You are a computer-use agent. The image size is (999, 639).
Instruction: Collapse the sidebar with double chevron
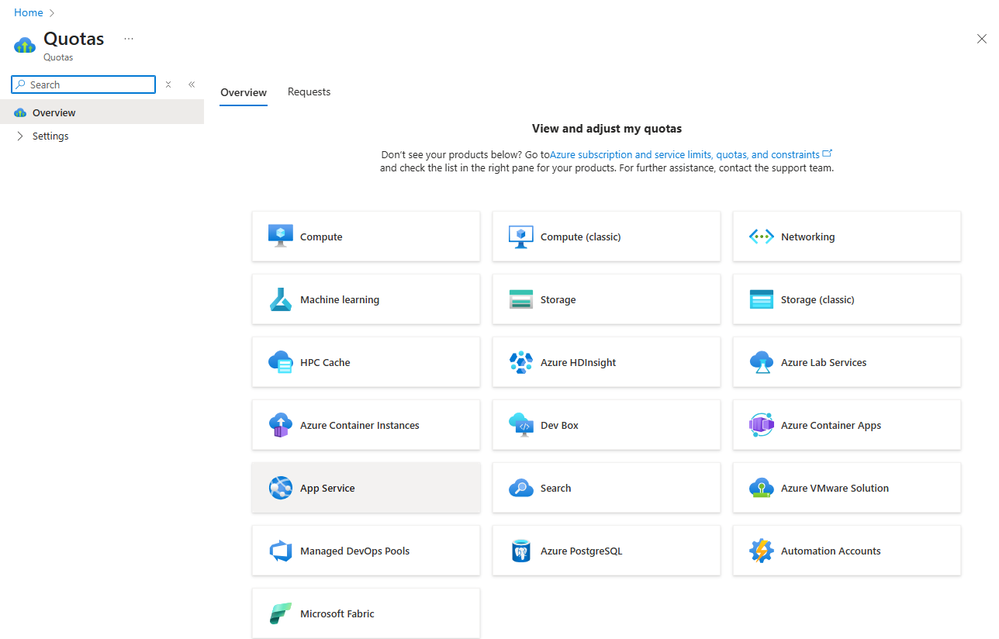click(x=192, y=84)
